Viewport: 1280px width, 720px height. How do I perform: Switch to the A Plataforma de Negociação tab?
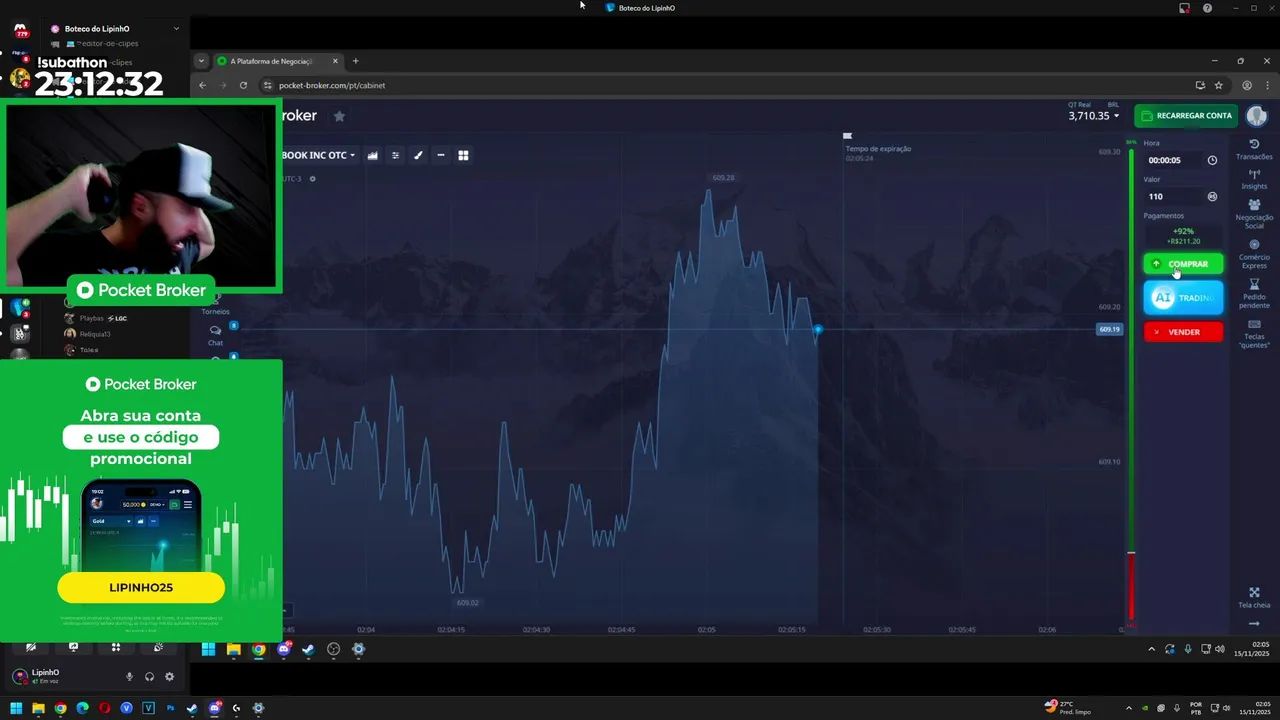tap(276, 61)
